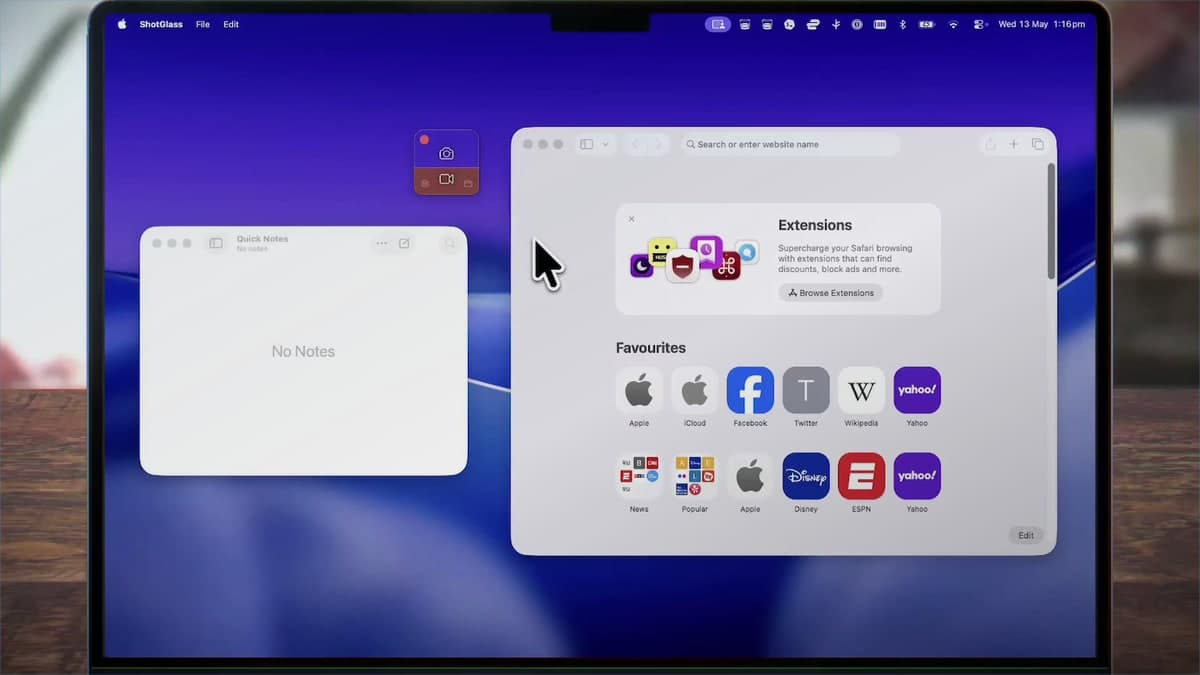Open the Wikipedia favourite
1200x675 pixels.
point(861,390)
